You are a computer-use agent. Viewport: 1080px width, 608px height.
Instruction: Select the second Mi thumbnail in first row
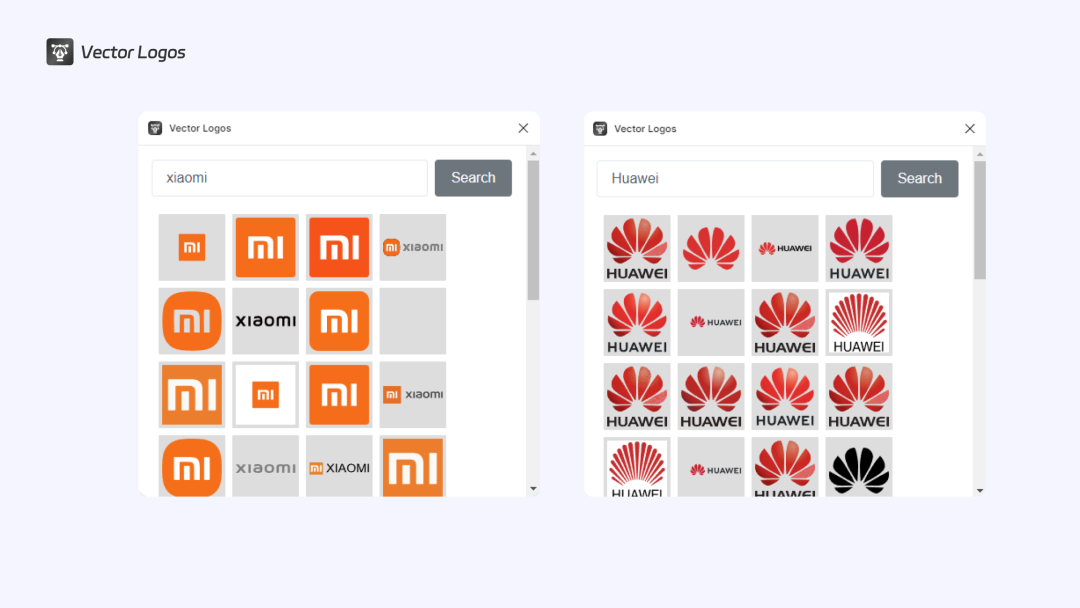(265, 247)
